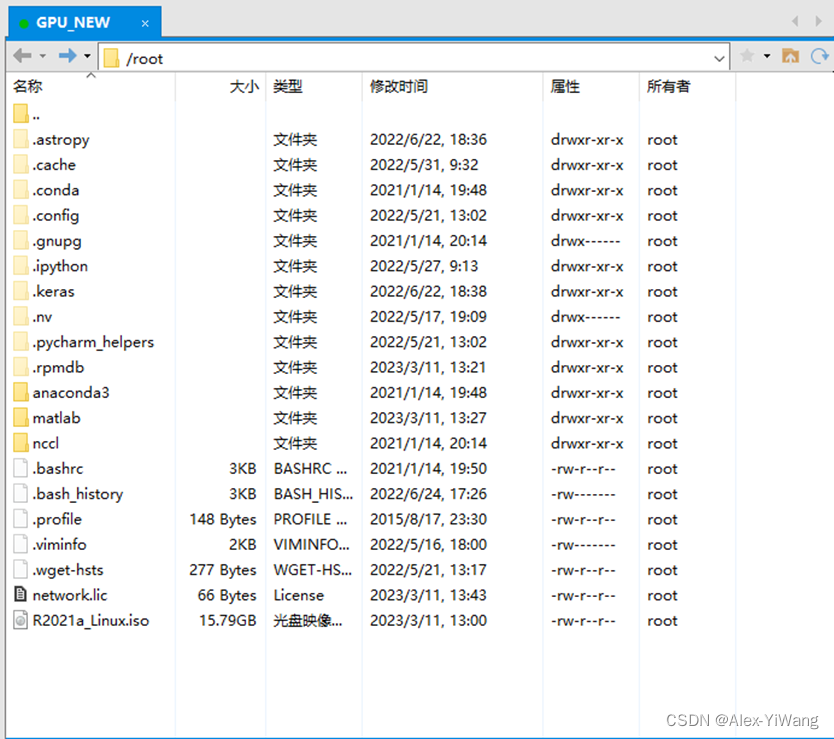
Task: Click the License type cell
Action: coord(298,595)
